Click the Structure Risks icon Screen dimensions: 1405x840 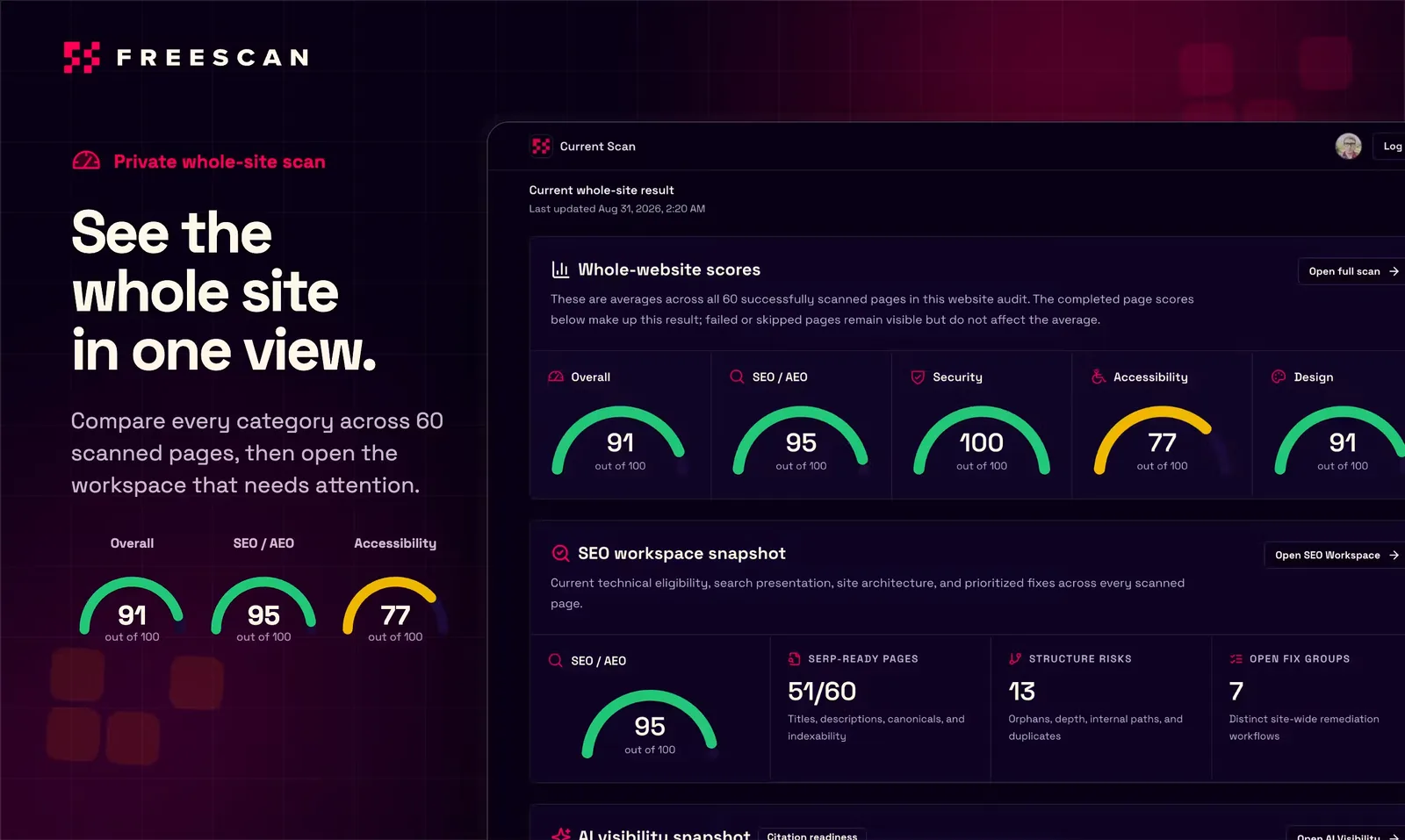click(1015, 658)
